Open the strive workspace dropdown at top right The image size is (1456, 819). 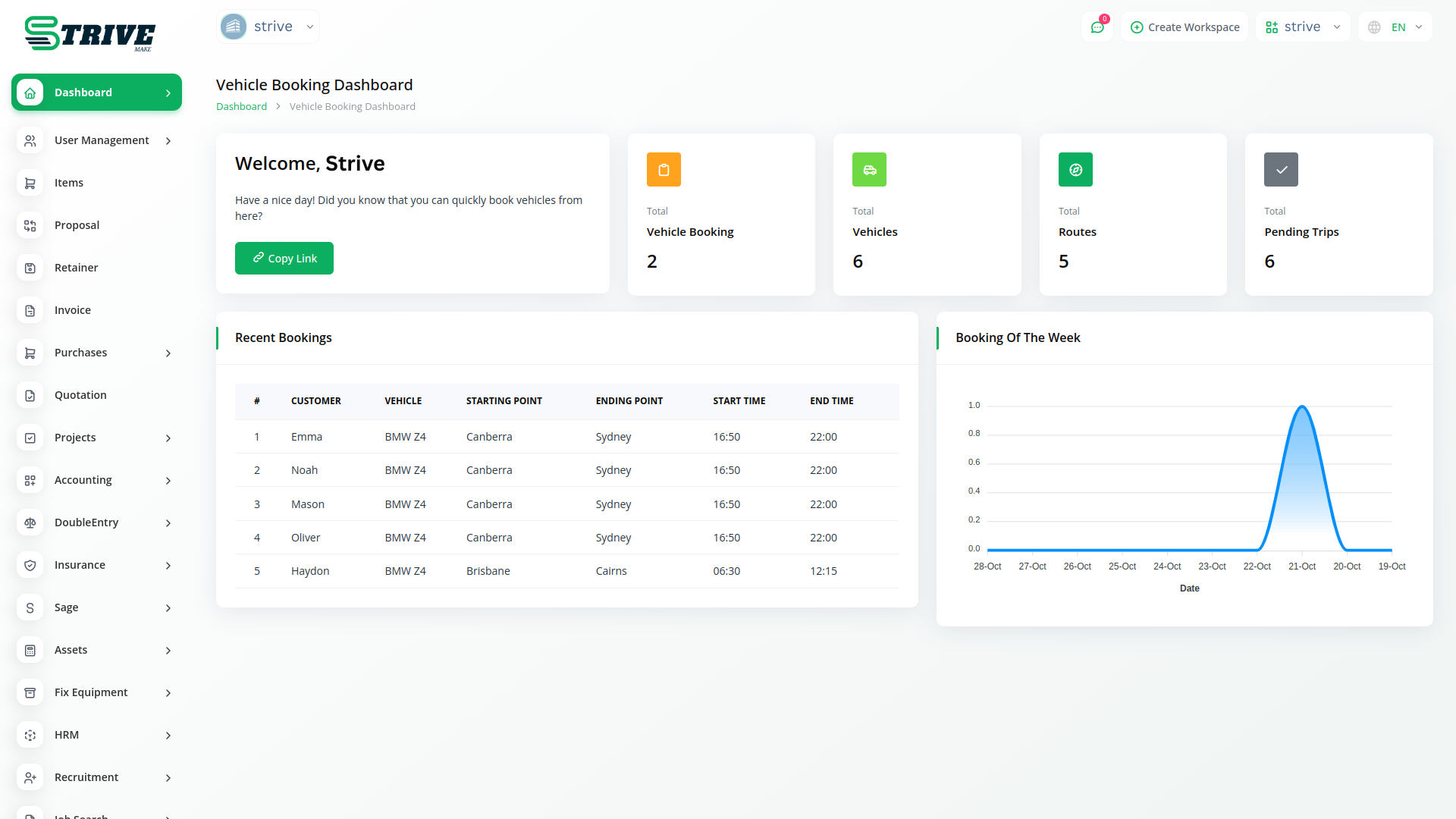pos(1303,27)
